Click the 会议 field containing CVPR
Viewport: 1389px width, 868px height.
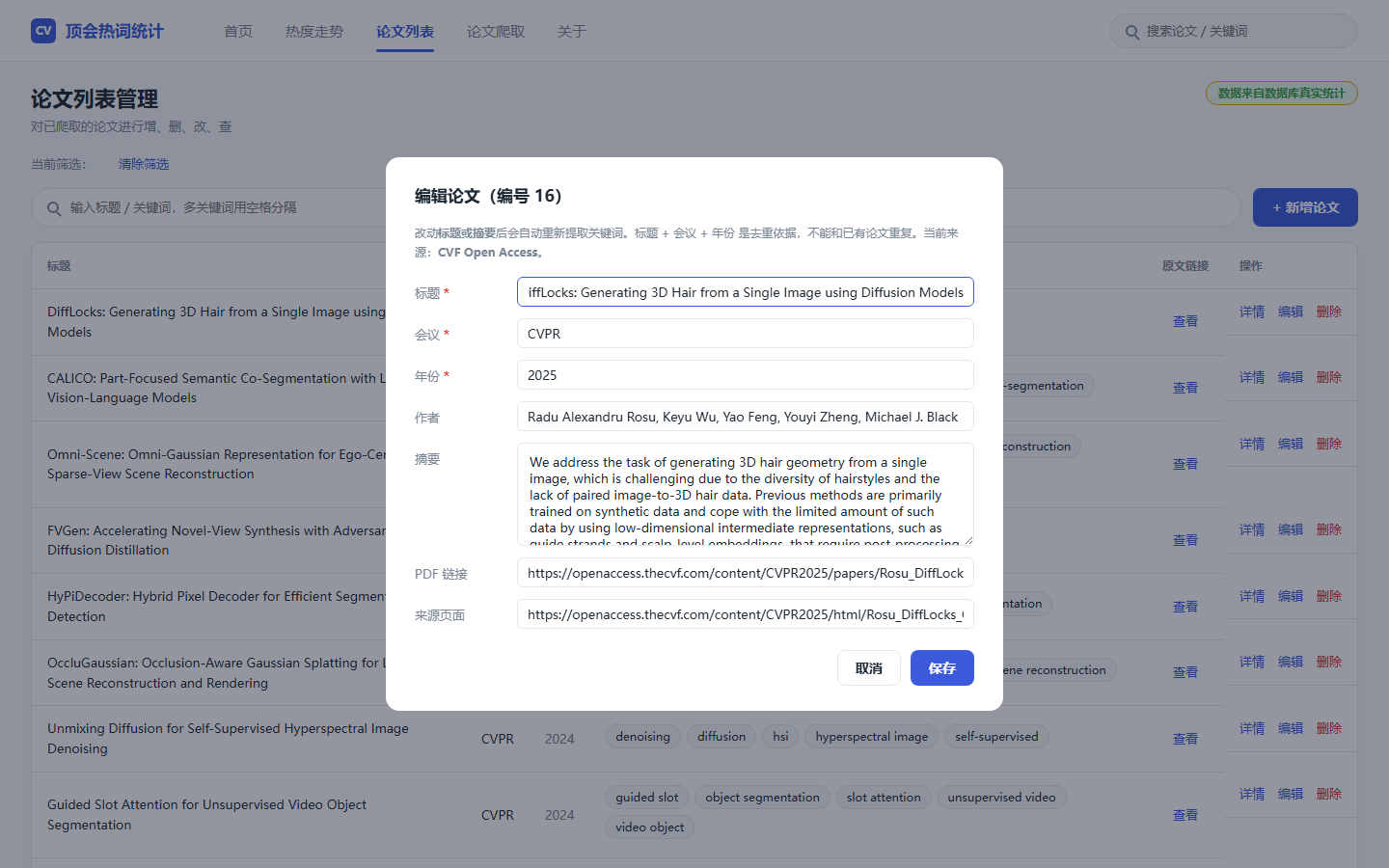pyautogui.click(x=746, y=334)
